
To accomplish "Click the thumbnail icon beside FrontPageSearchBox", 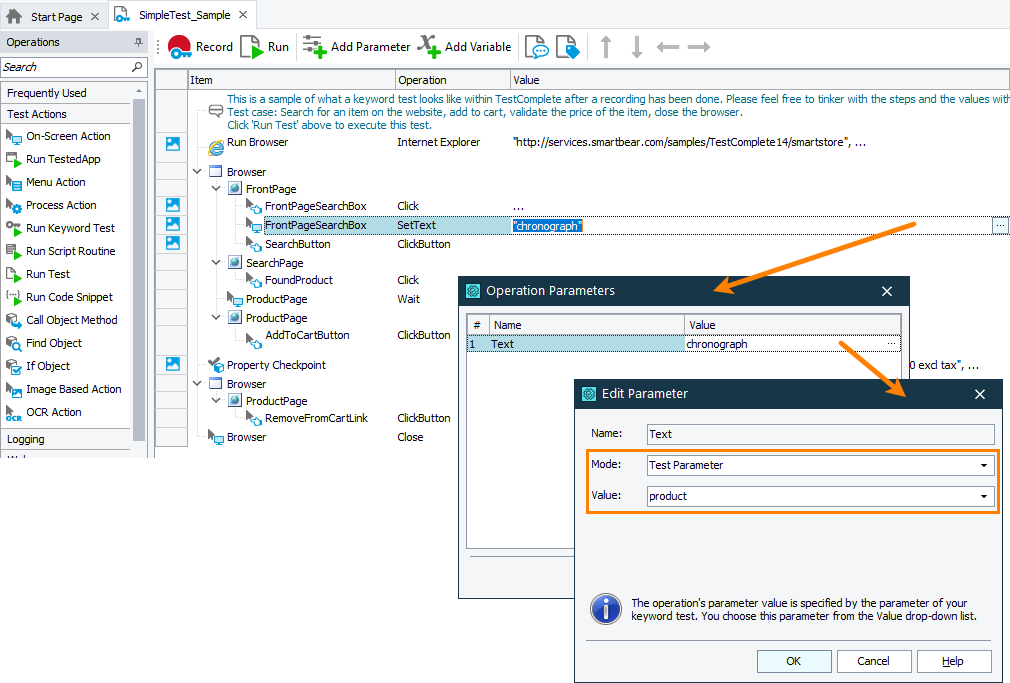I will (171, 224).
